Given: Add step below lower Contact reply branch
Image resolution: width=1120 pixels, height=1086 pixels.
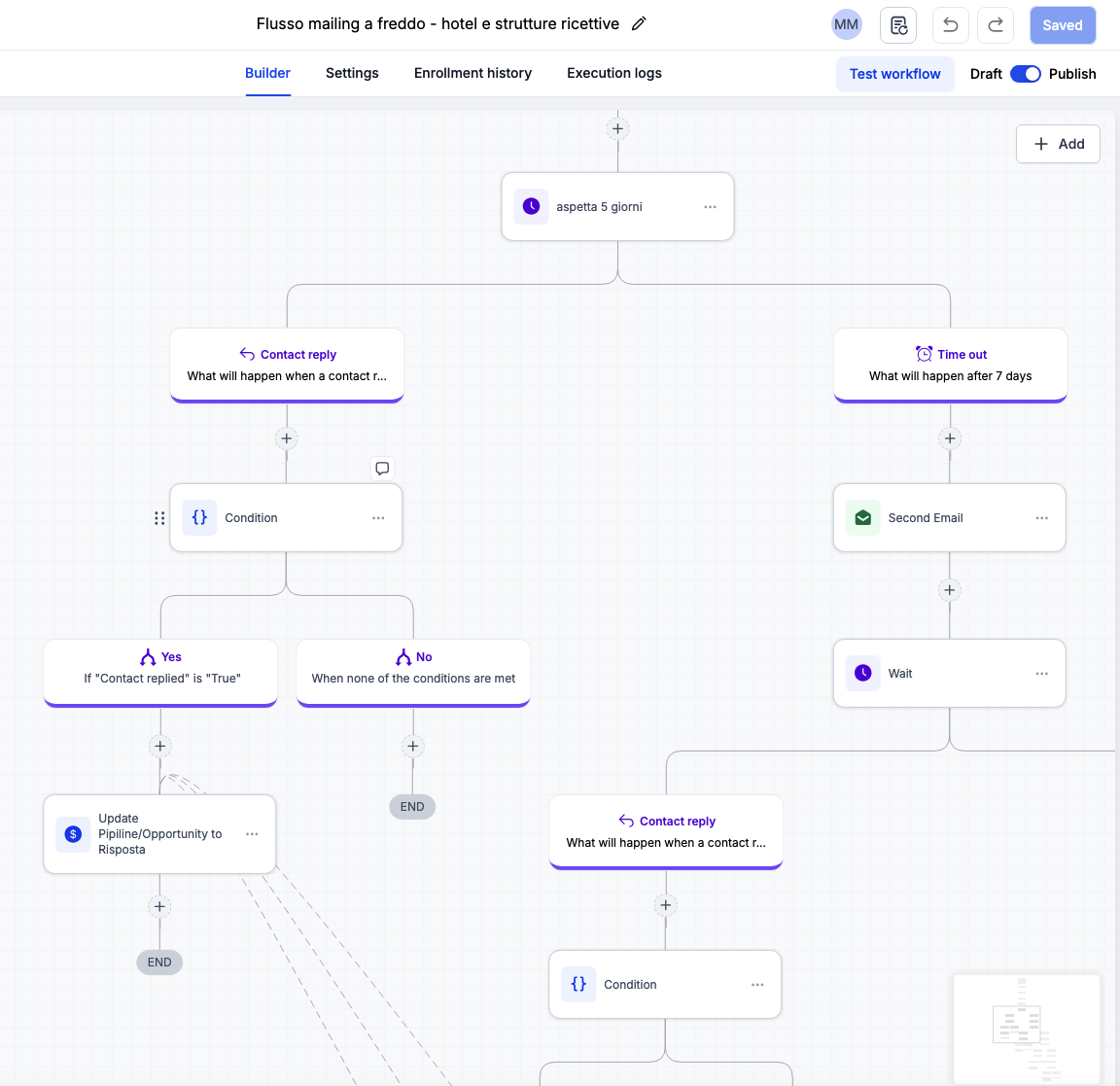Looking at the screenshot, I should click(x=666, y=906).
